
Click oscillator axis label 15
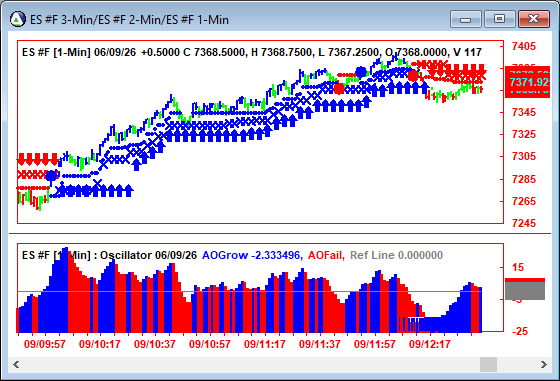518,267
